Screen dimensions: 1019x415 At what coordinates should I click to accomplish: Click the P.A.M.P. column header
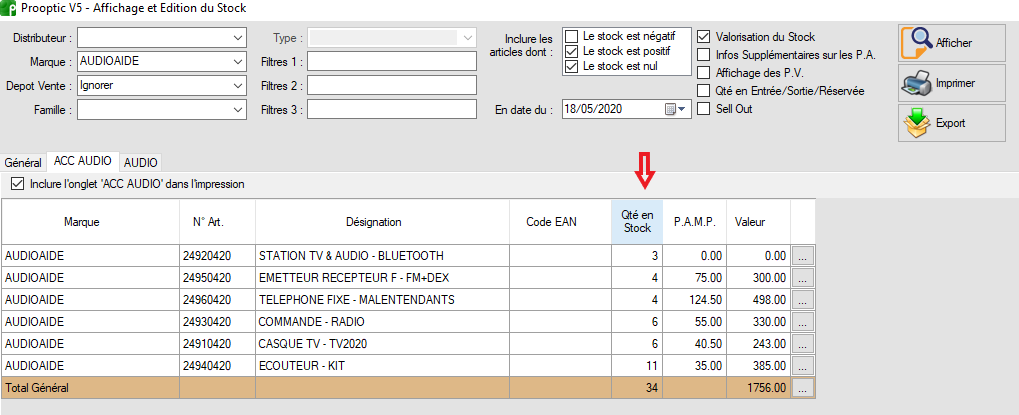click(x=695, y=222)
